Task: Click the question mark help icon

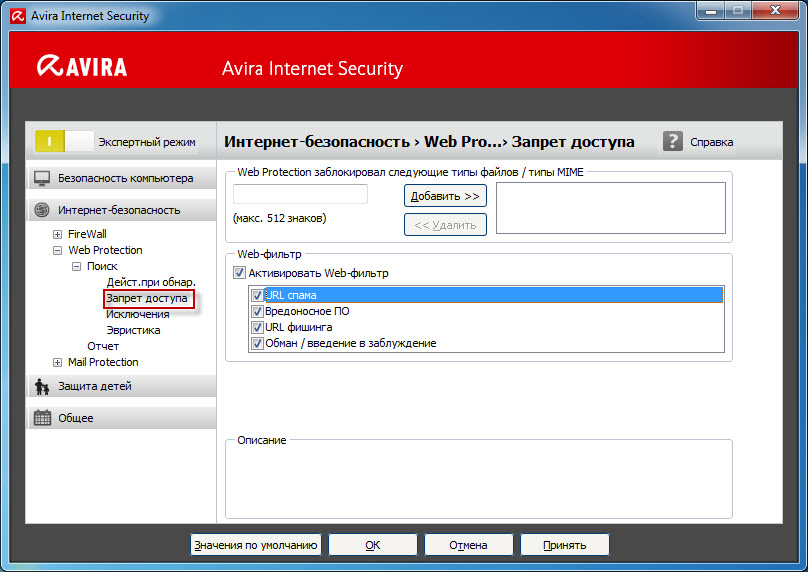Action: [672, 141]
